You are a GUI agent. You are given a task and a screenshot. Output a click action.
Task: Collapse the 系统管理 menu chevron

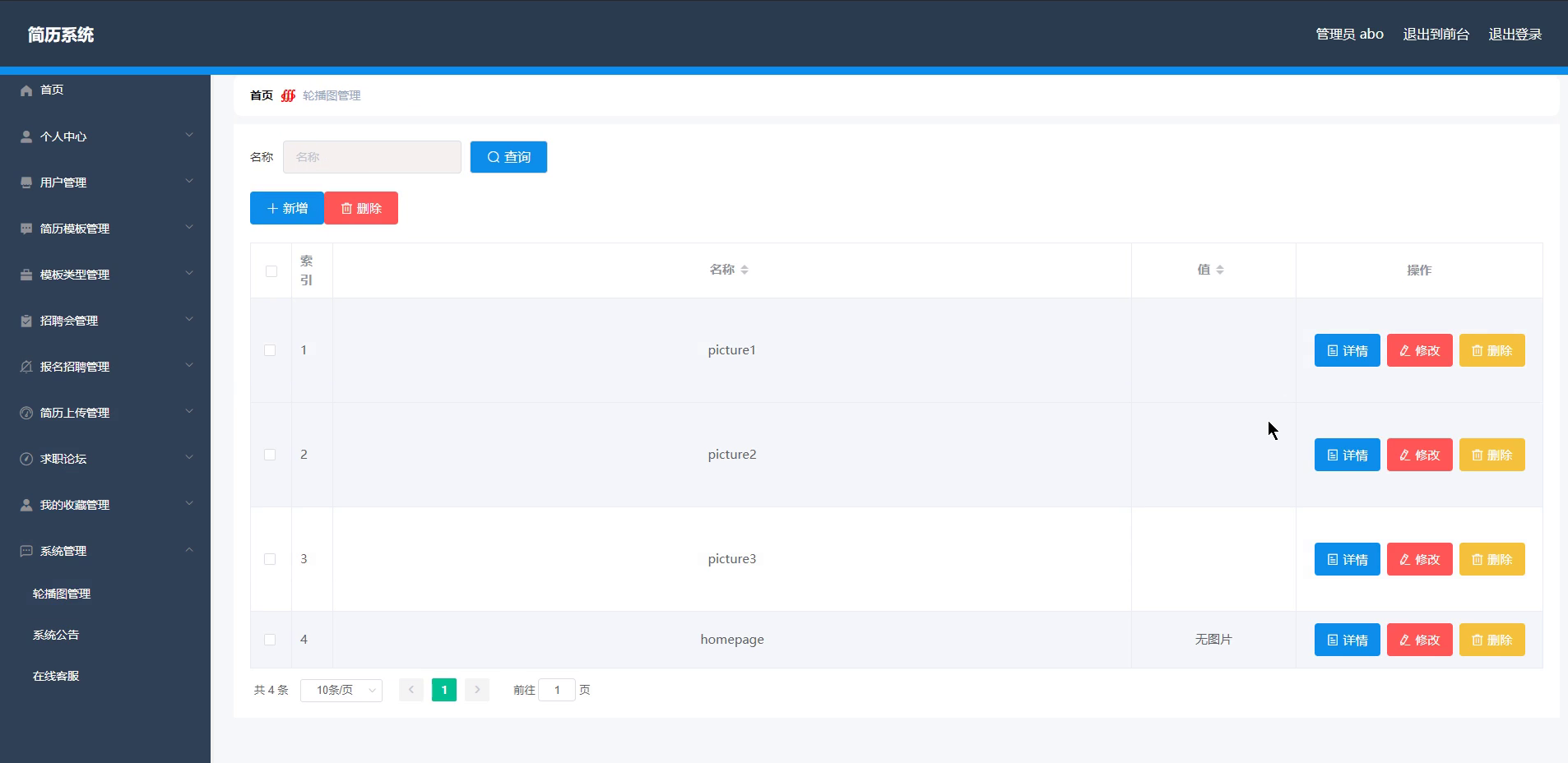coord(189,549)
